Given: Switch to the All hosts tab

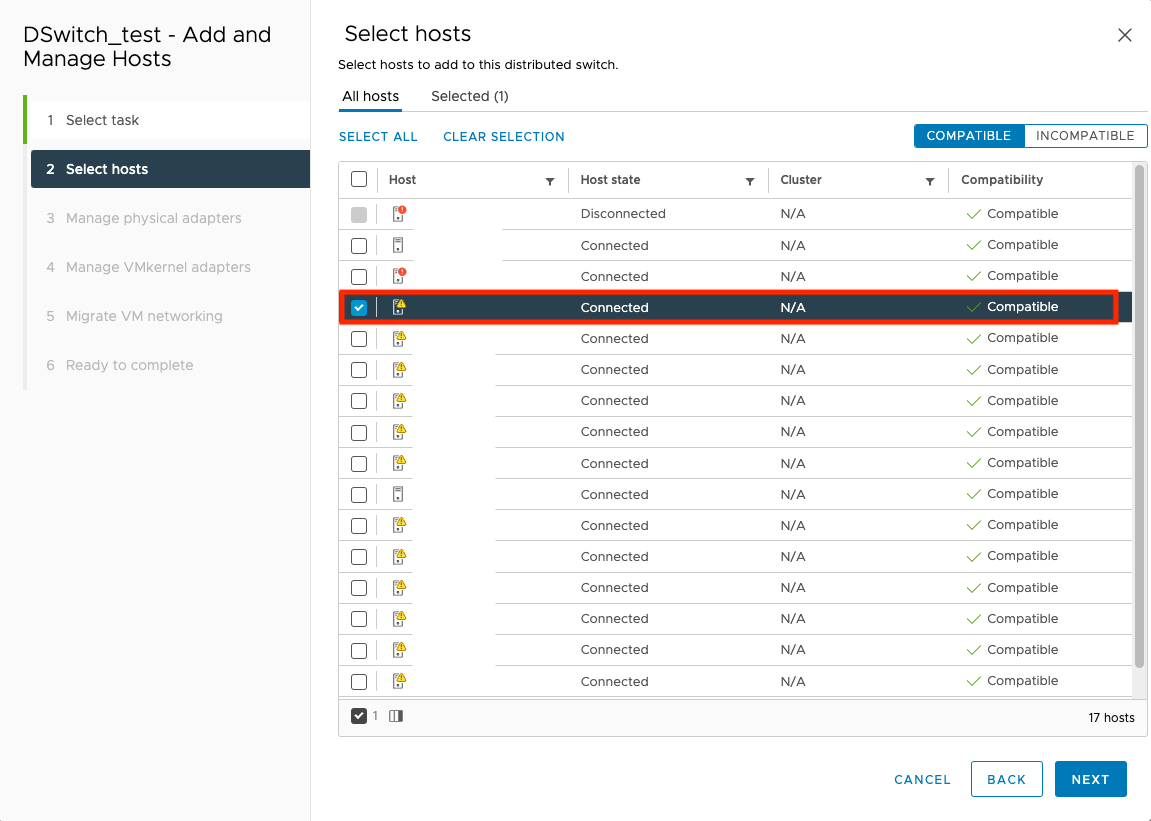Looking at the screenshot, I should click(x=371, y=96).
